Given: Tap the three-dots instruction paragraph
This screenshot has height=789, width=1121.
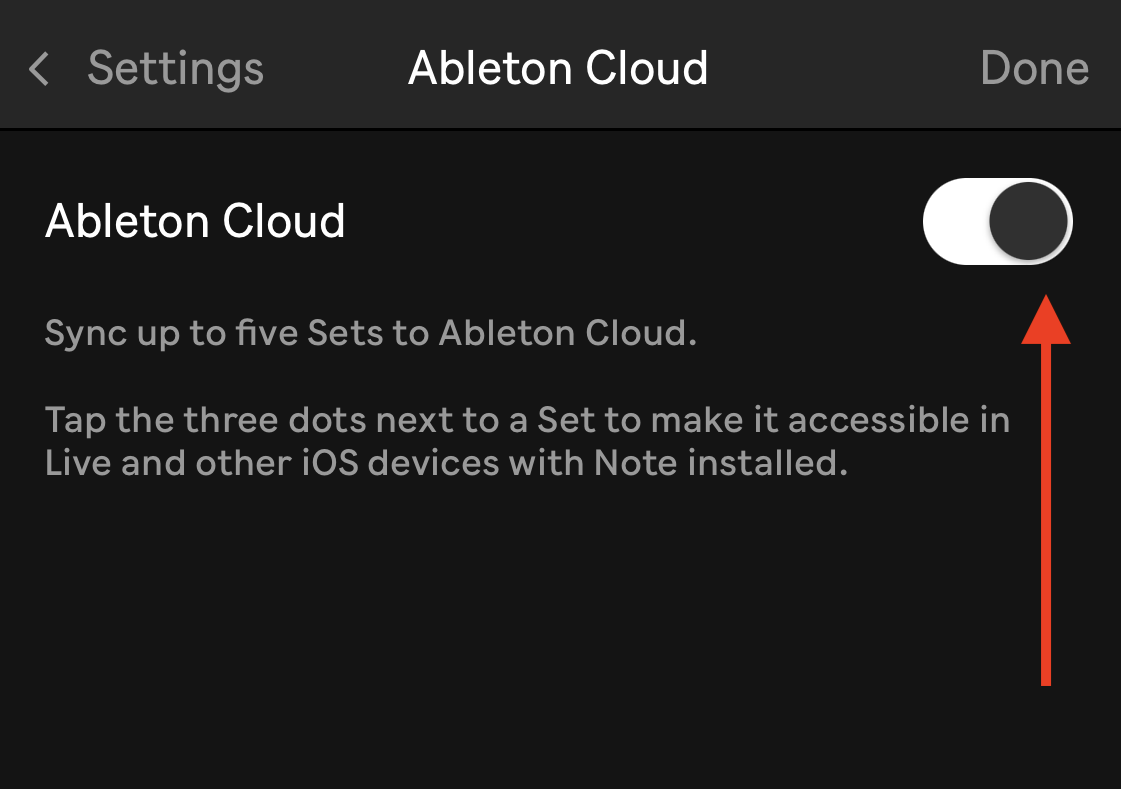Looking at the screenshot, I should (x=527, y=440).
